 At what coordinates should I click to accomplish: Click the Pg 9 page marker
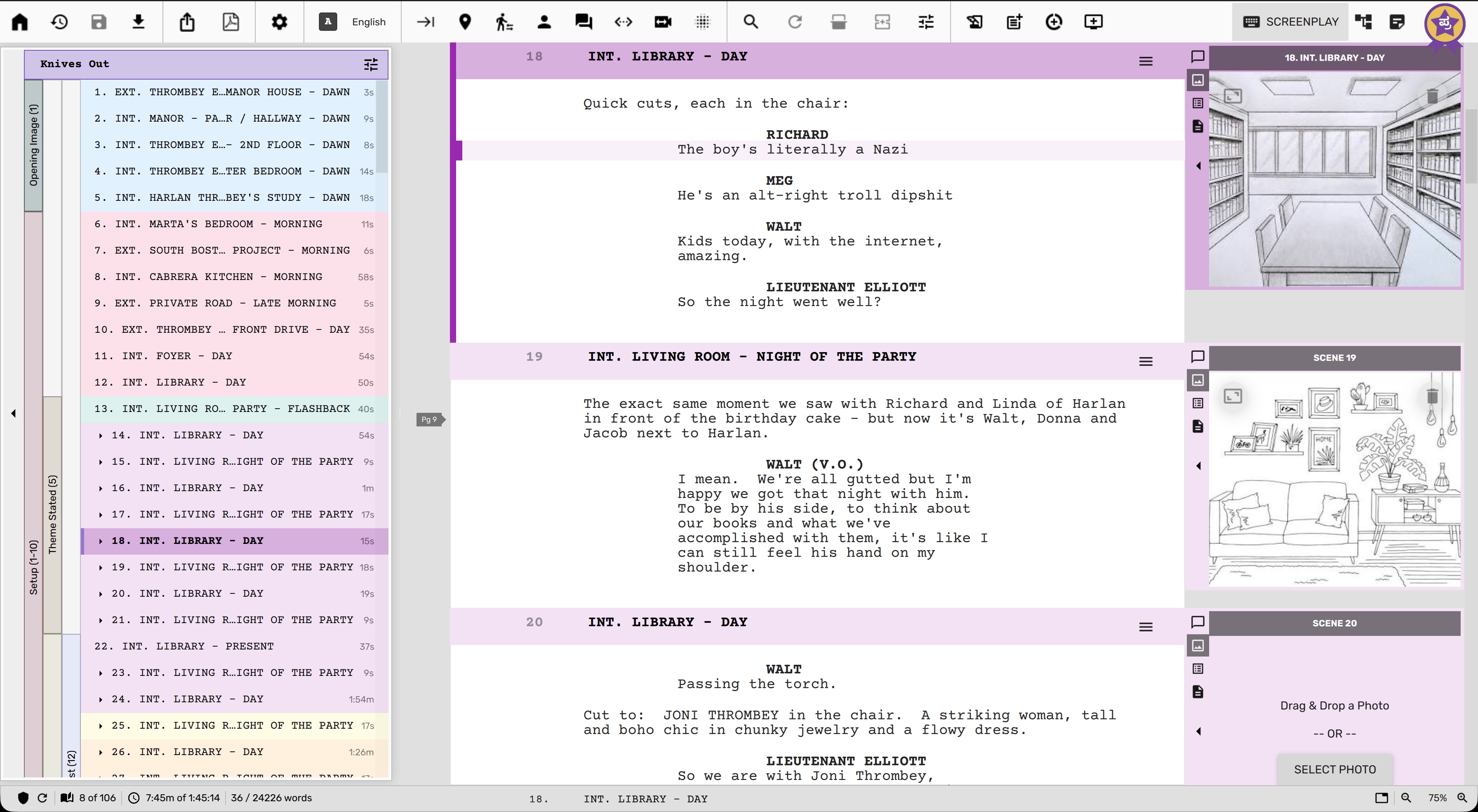coord(429,419)
